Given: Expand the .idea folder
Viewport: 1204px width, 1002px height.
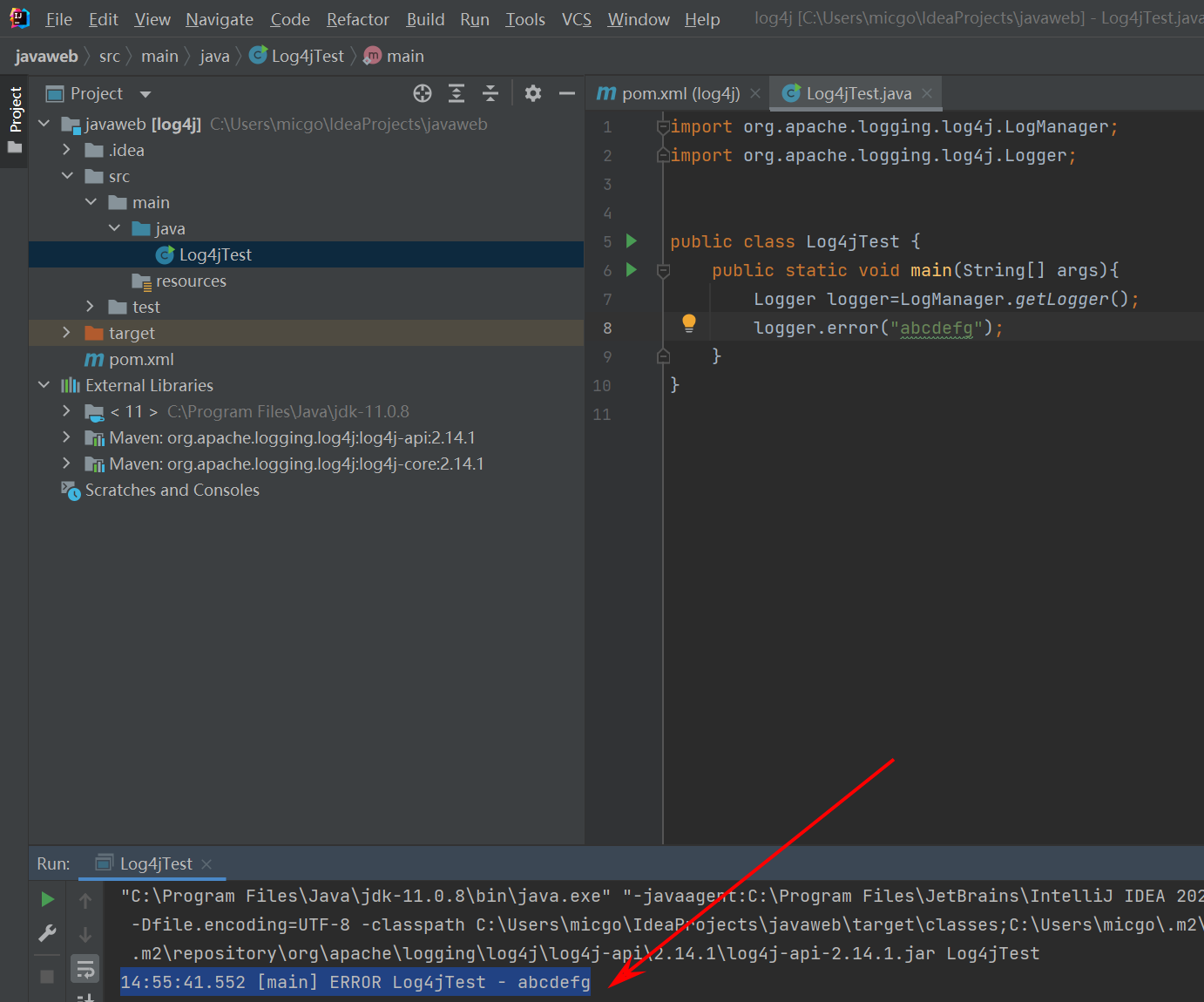Looking at the screenshot, I should [x=67, y=150].
